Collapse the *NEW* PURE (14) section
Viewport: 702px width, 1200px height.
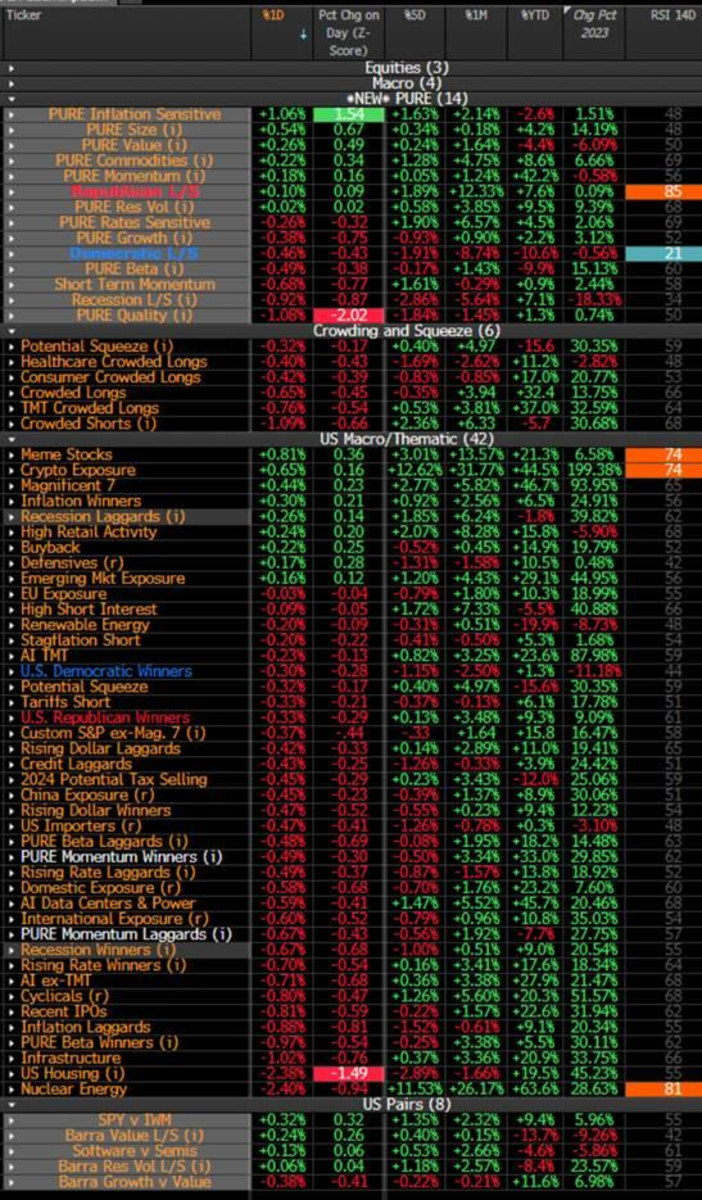11,99
